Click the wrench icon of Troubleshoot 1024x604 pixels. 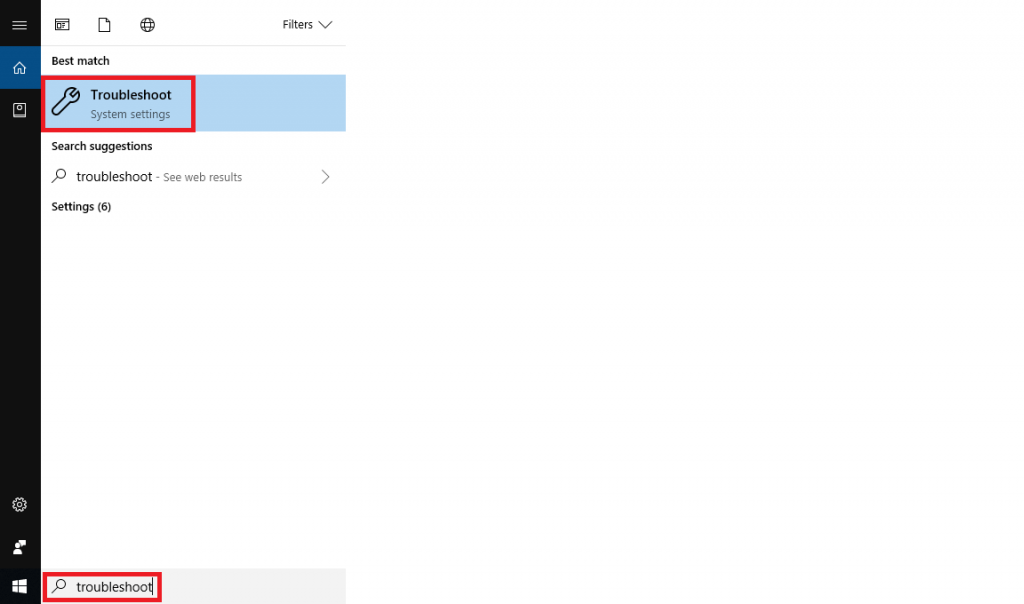pyautogui.click(x=66, y=102)
